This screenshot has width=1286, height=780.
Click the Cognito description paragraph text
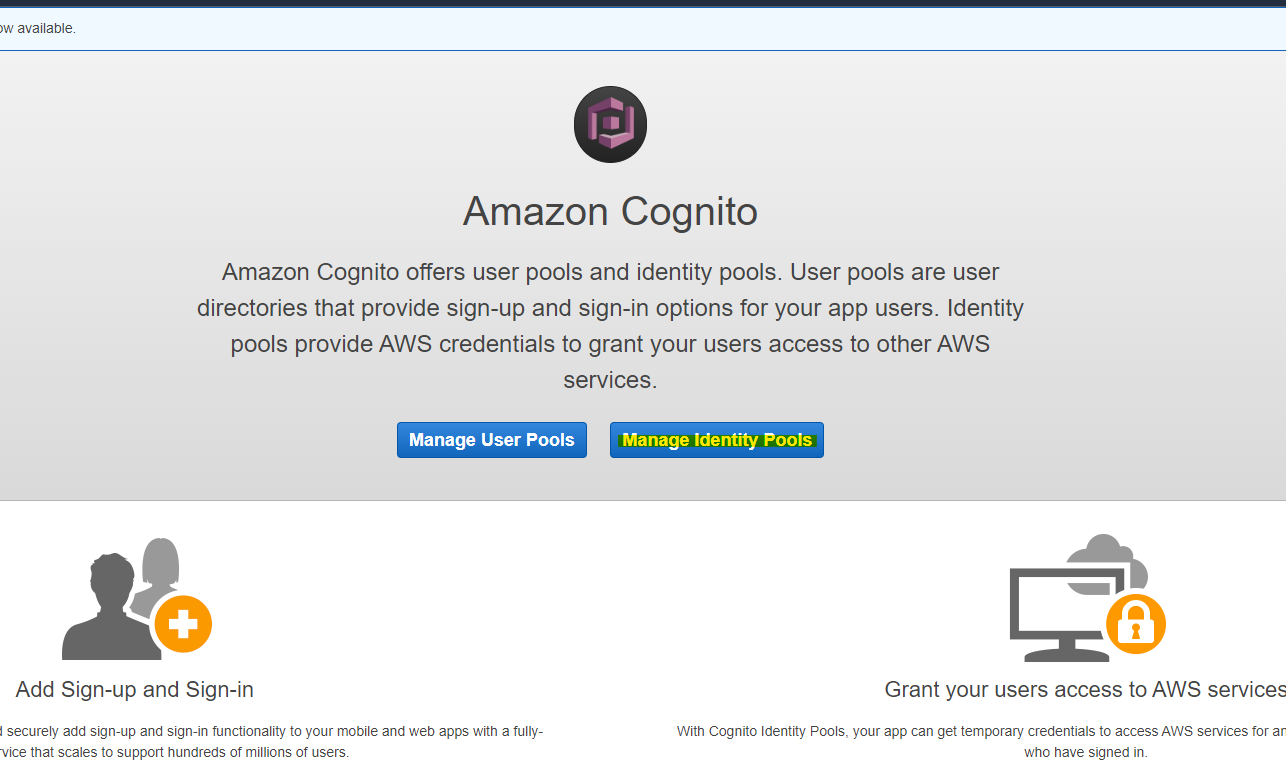(x=610, y=325)
